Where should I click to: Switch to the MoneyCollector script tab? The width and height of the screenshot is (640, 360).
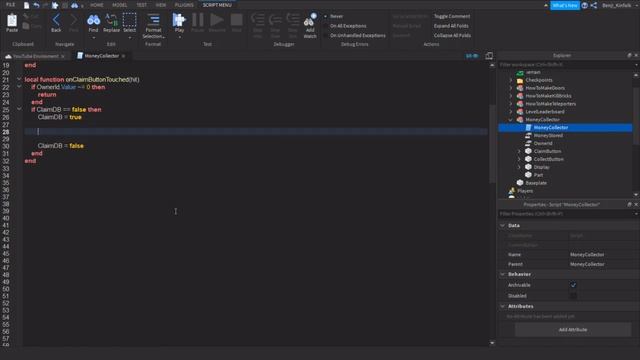[x=101, y=56]
